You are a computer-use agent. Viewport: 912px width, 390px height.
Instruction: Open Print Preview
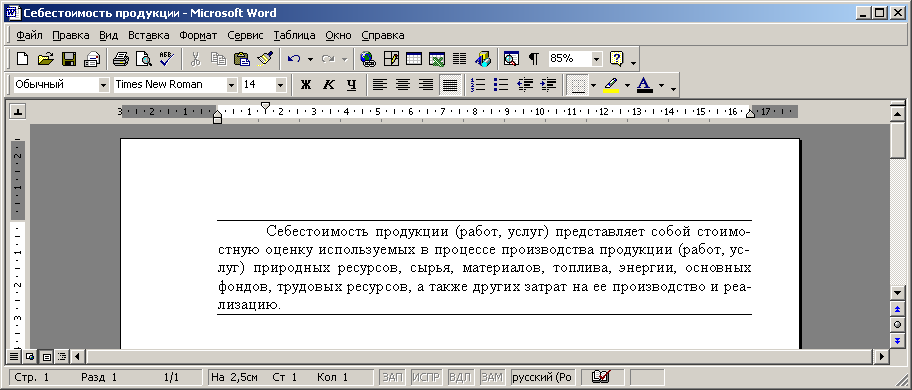coord(143,59)
